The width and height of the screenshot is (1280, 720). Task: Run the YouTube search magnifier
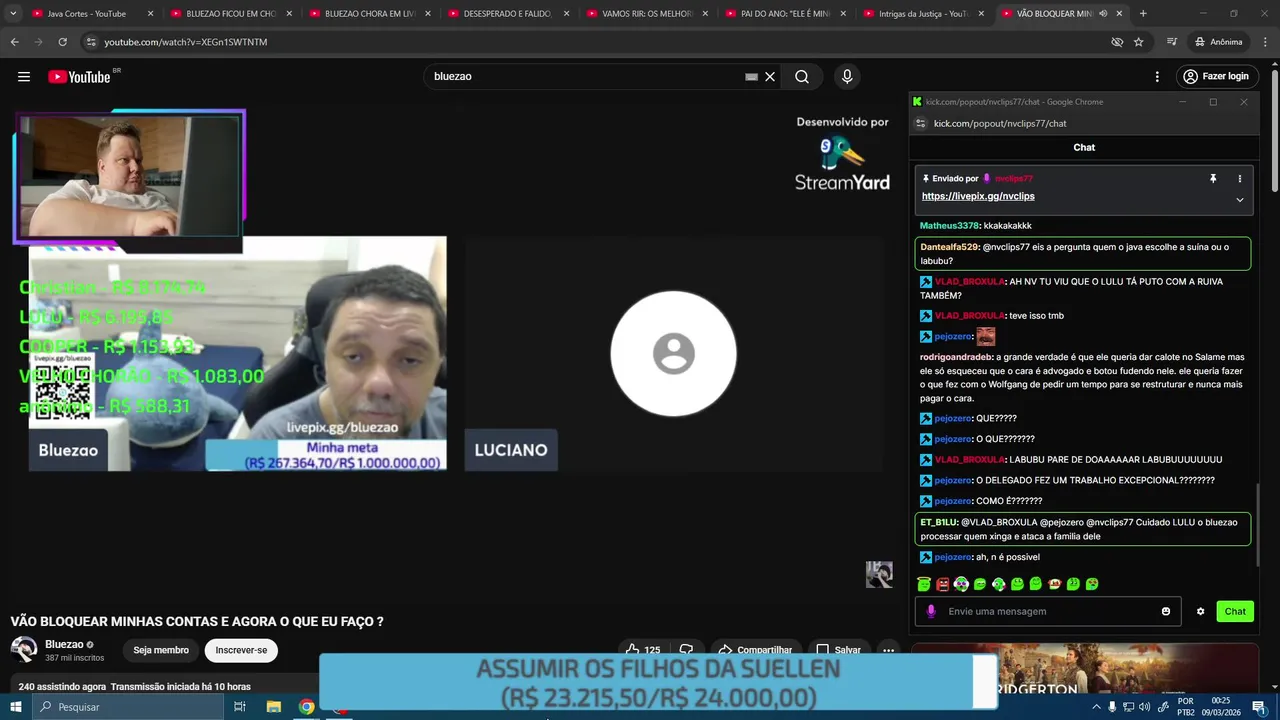click(802, 77)
